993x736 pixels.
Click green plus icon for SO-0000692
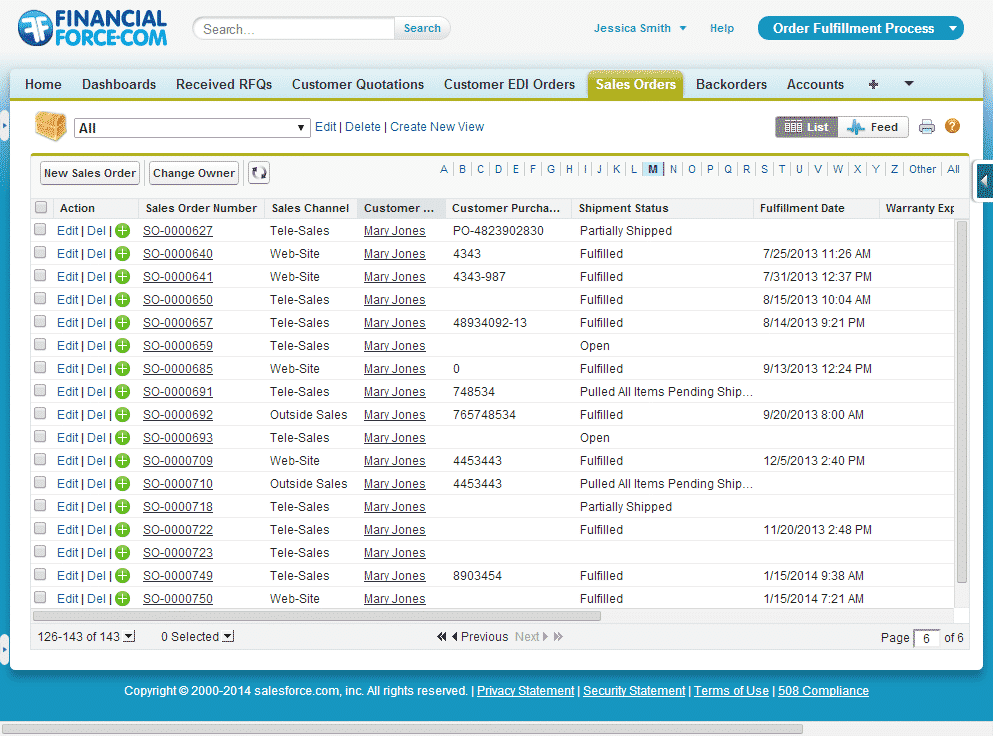click(x=123, y=415)
